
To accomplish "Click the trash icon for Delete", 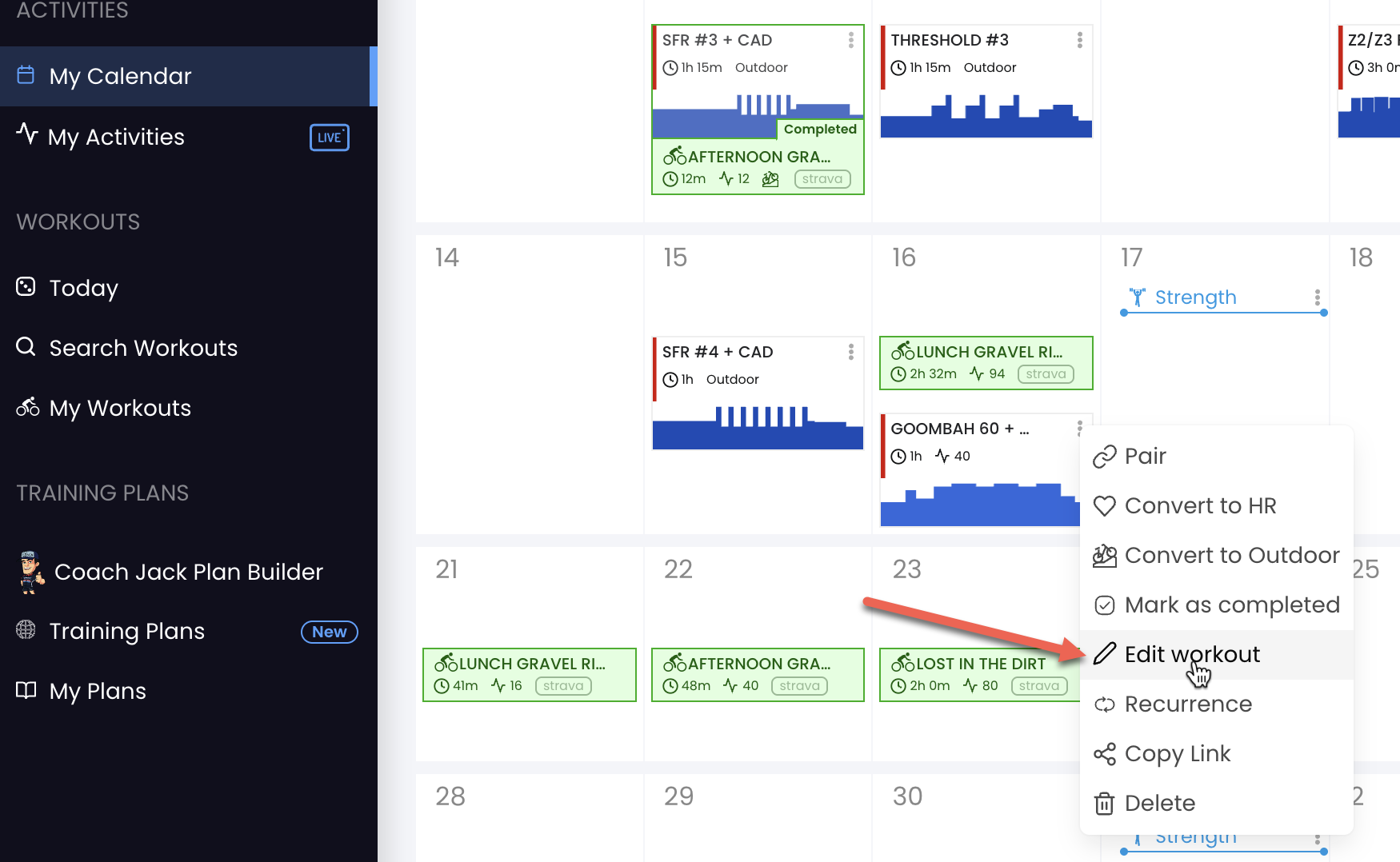I will point(1104,803).
